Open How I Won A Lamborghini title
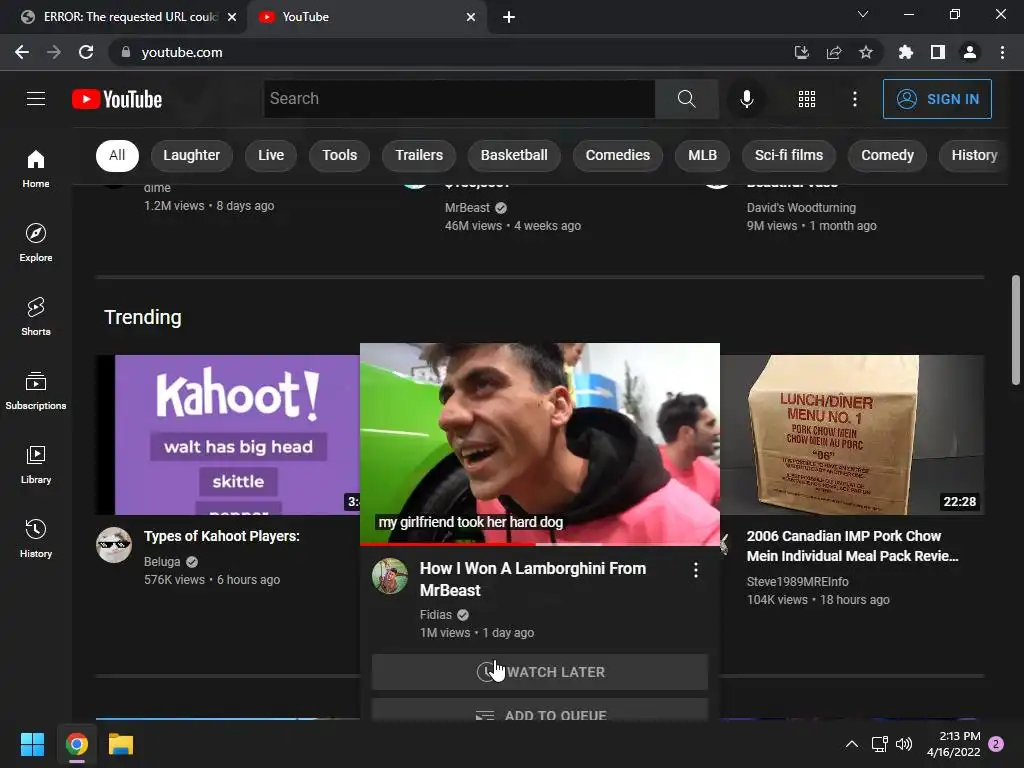 pyautogui.click(x=532, y=579)
